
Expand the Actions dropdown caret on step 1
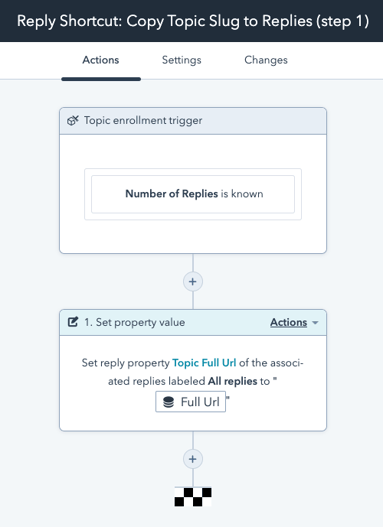[315, 323]
